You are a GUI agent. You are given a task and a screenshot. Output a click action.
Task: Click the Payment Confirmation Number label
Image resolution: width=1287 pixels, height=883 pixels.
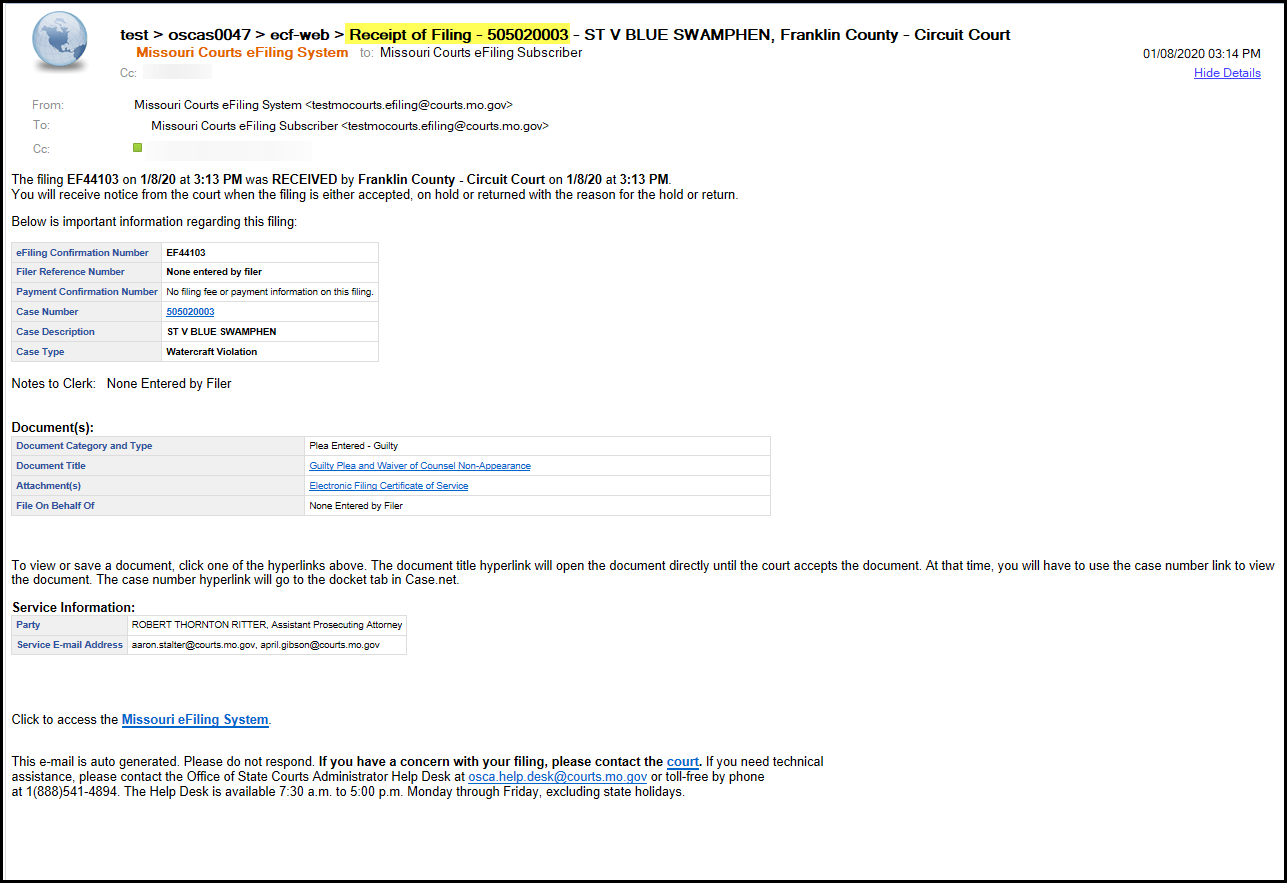pos(87,292)
